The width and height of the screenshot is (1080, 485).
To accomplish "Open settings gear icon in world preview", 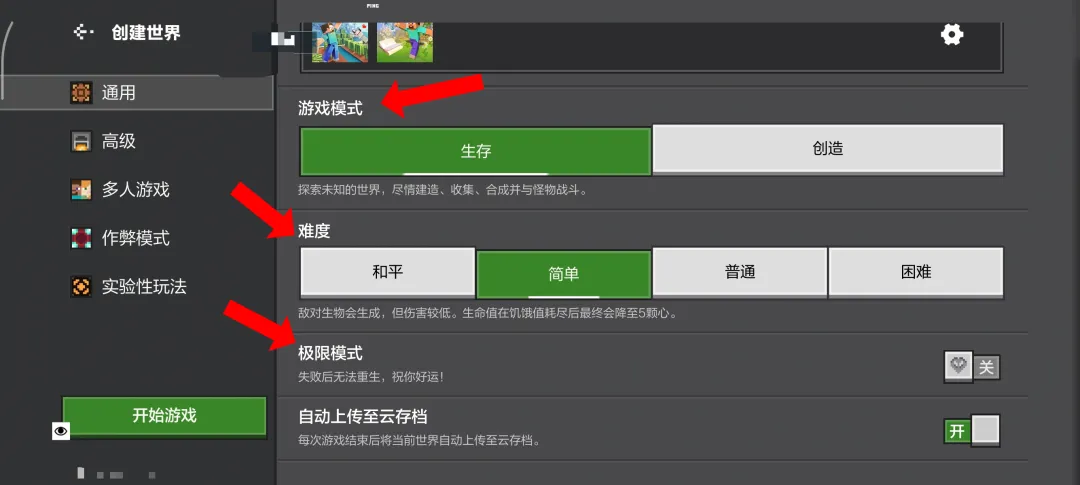I will pos(952,34).
